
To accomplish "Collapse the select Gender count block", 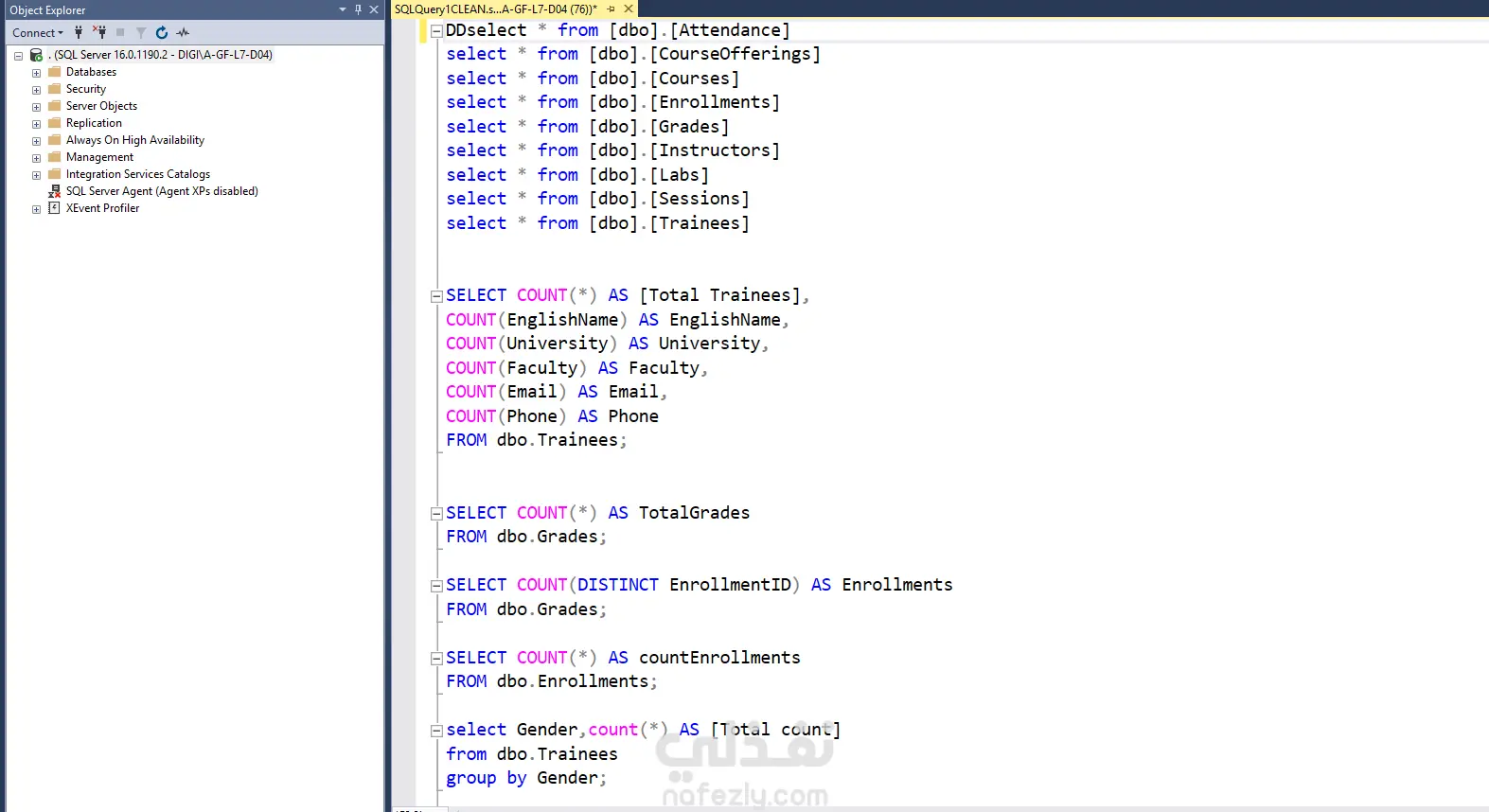I will point(436,731).
